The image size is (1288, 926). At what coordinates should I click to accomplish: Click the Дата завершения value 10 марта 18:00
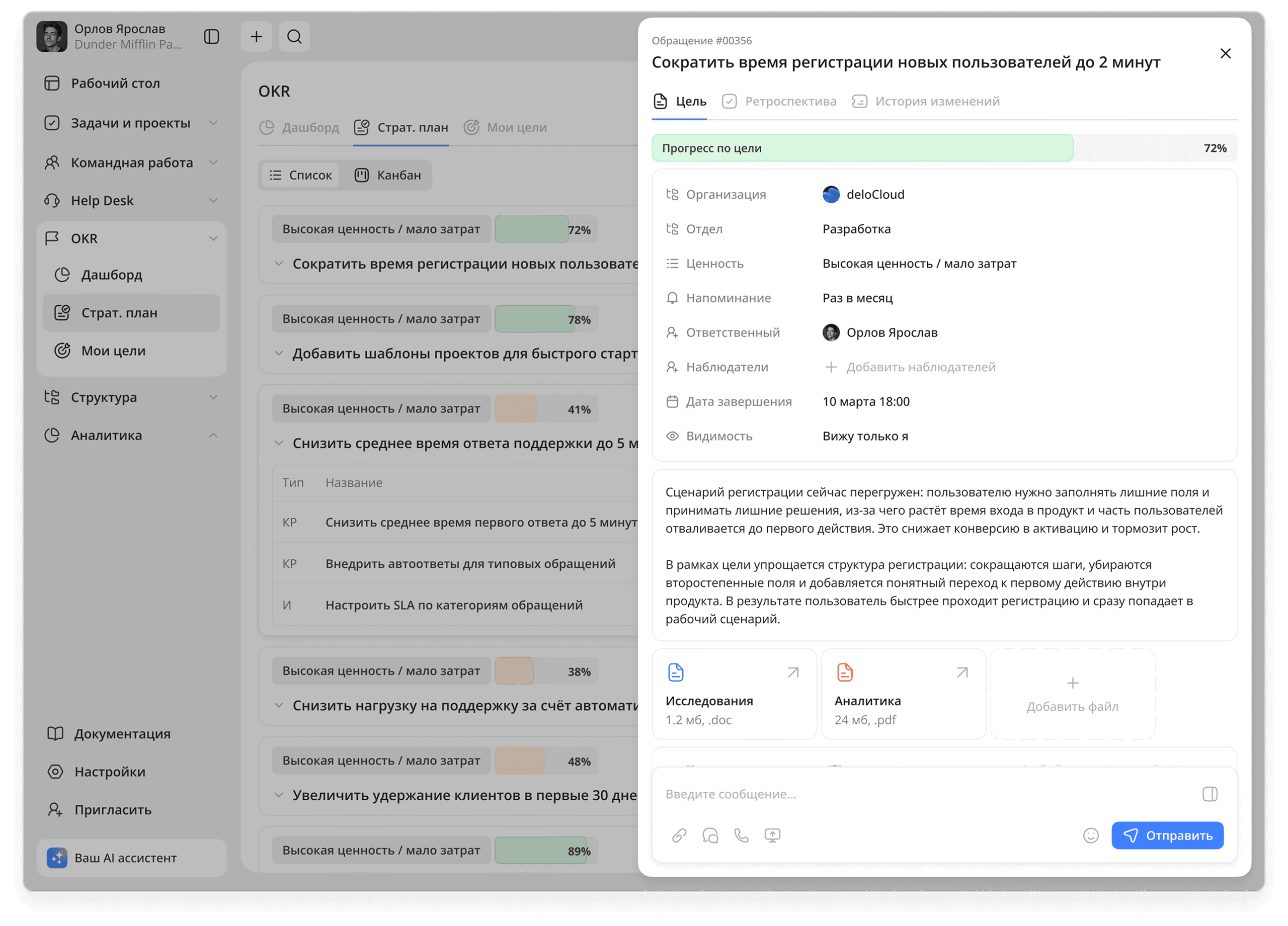[x=865, y=401]
